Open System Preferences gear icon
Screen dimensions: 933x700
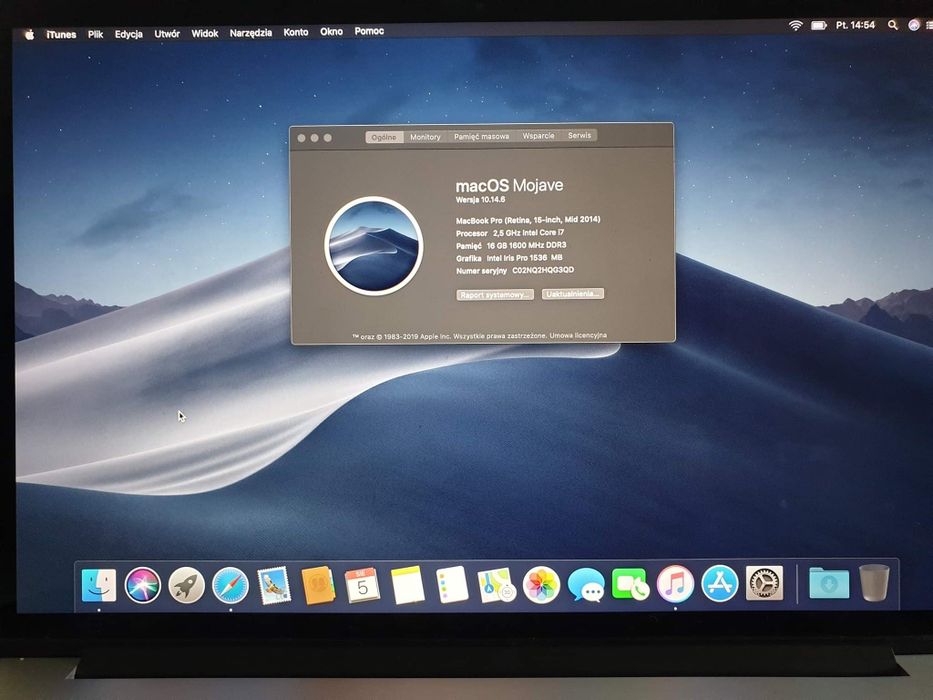764,584
